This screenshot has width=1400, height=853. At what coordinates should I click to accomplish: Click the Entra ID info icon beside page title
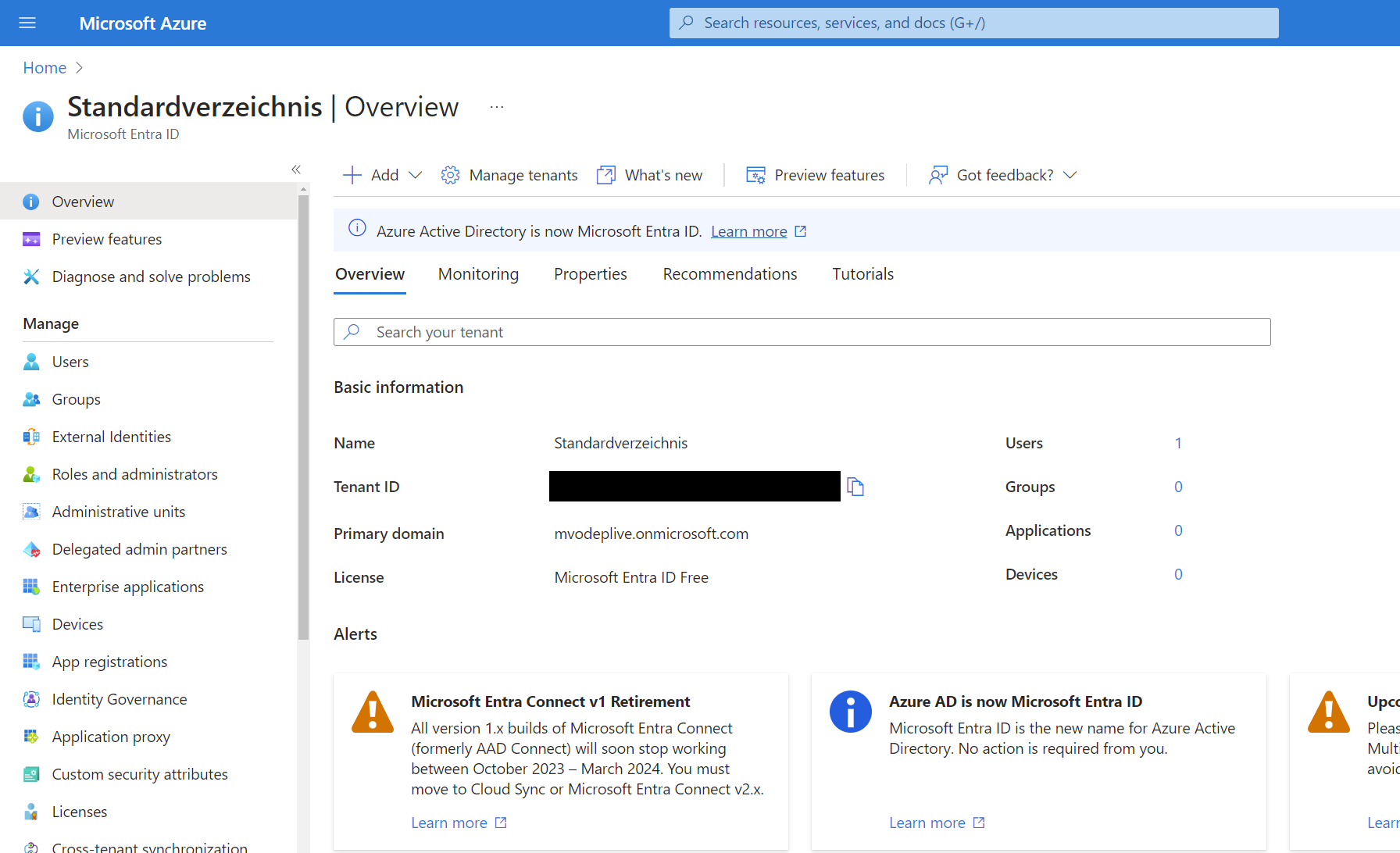38,116
